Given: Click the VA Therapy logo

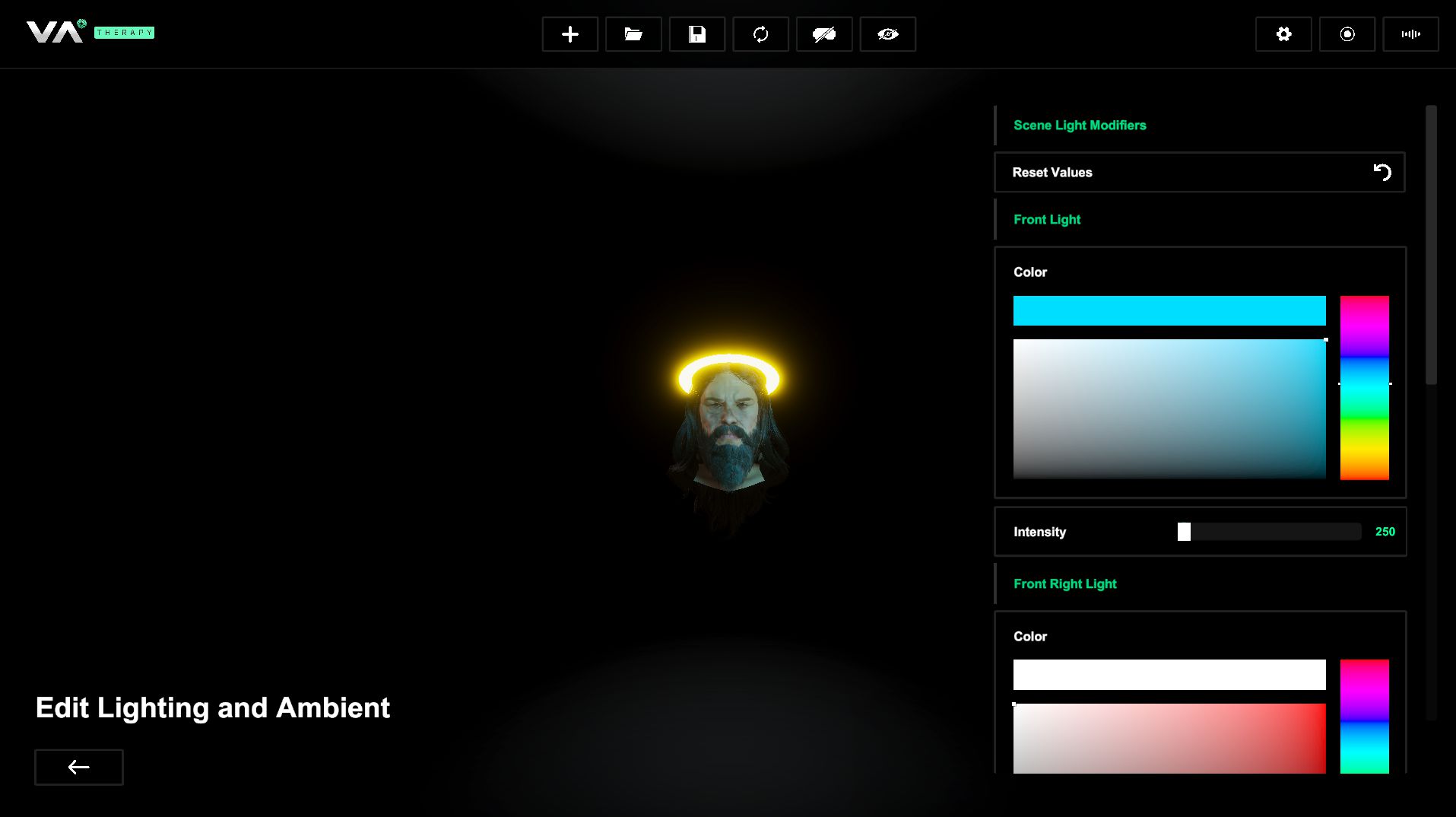Looking at the screenshot, I should click(90, 32).
